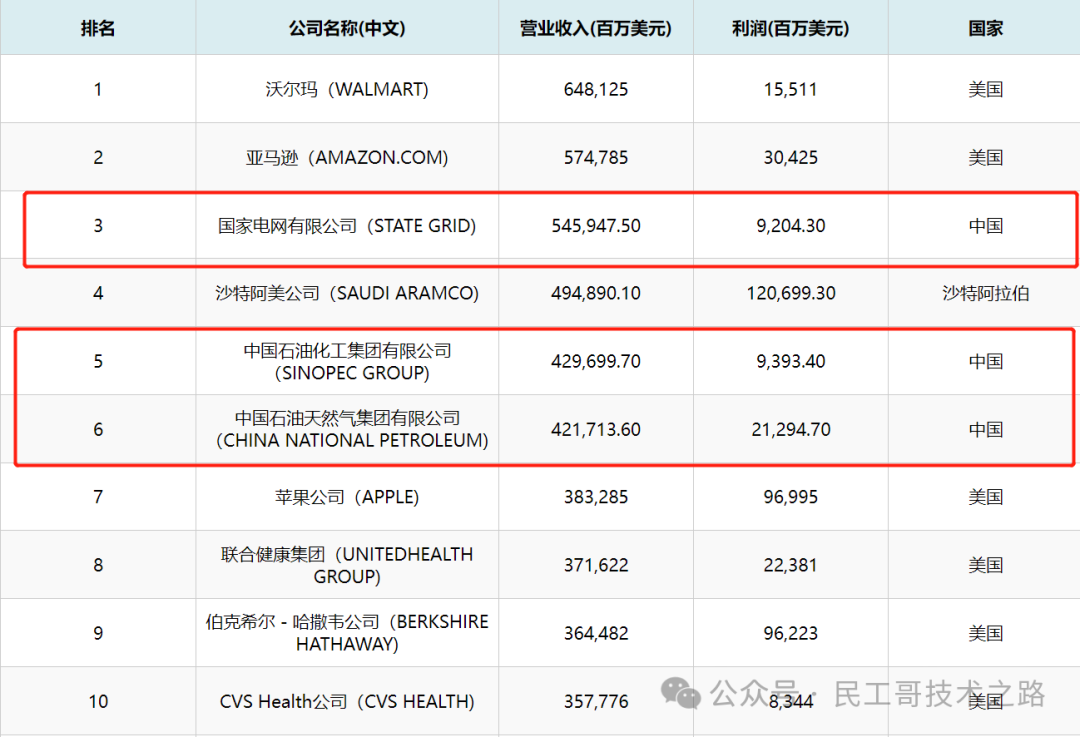Click the 美国 cell in Berkshire Hathaway row
This screenshot has width=1080, height=737.
click(985, 634)
